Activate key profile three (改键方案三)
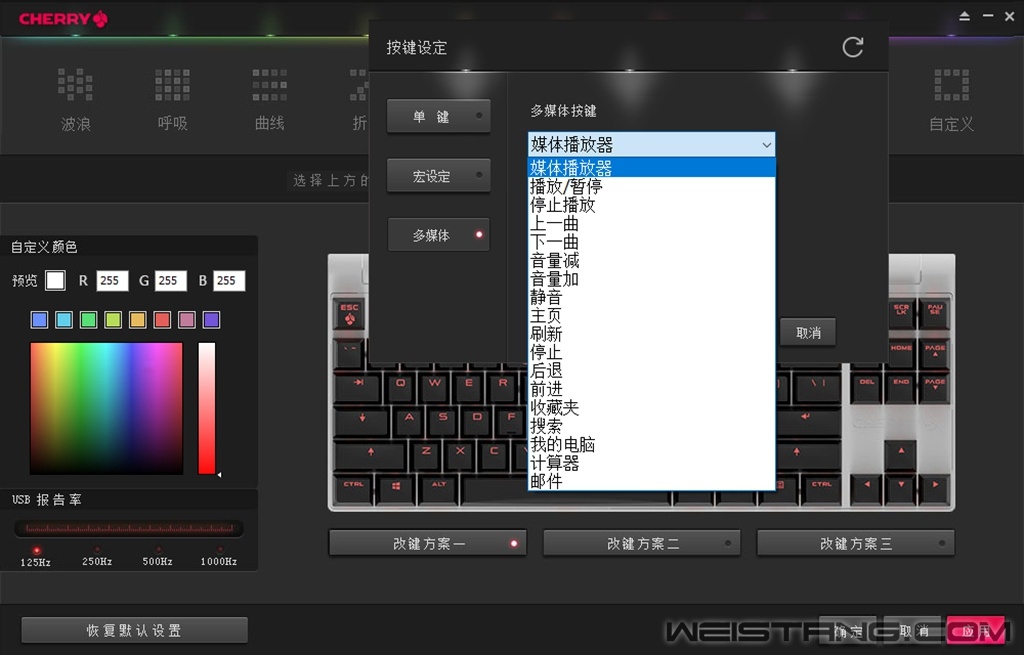Screen dimensions: 1024x655 856,543
